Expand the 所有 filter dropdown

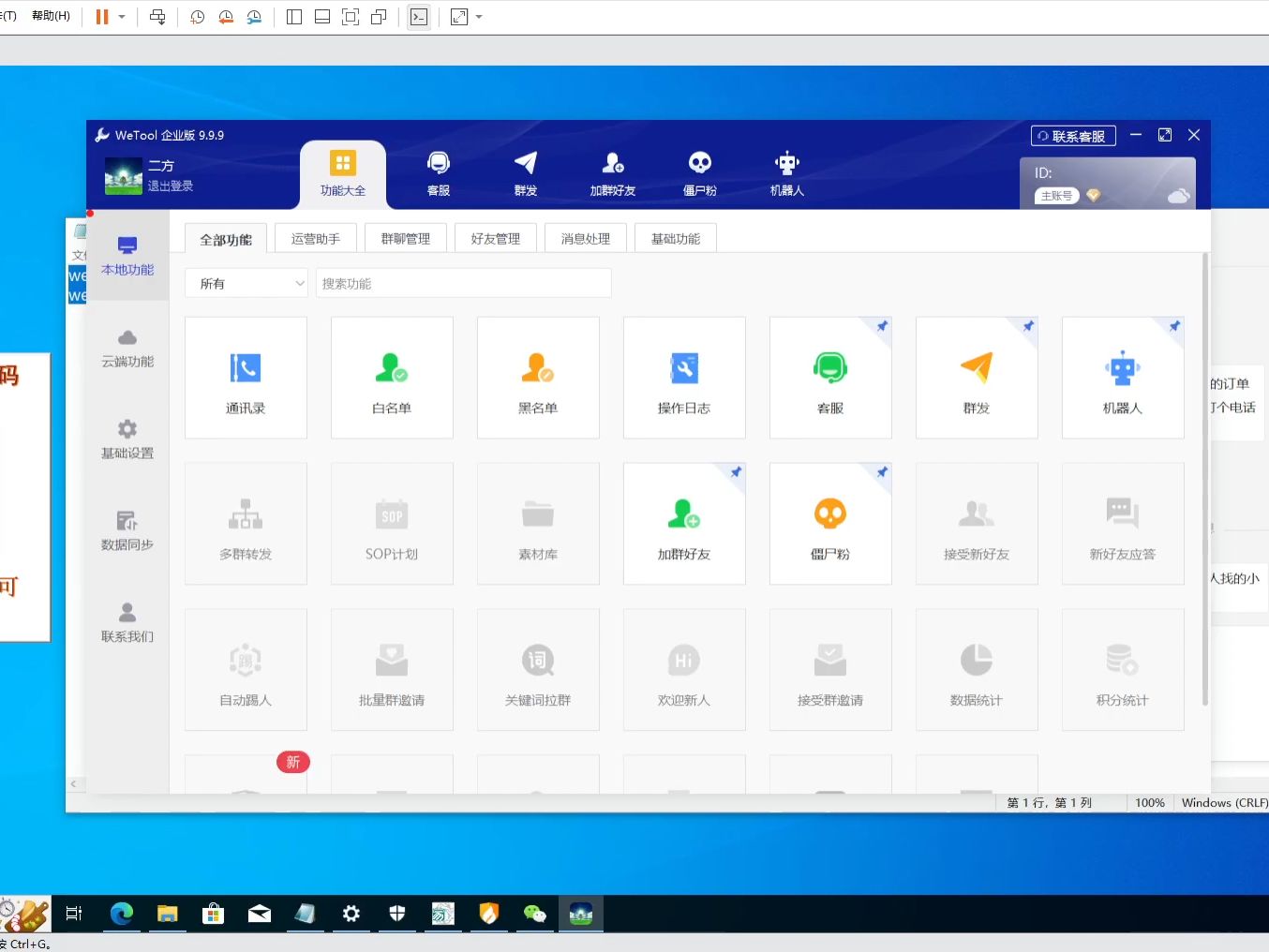coord(246,283)
